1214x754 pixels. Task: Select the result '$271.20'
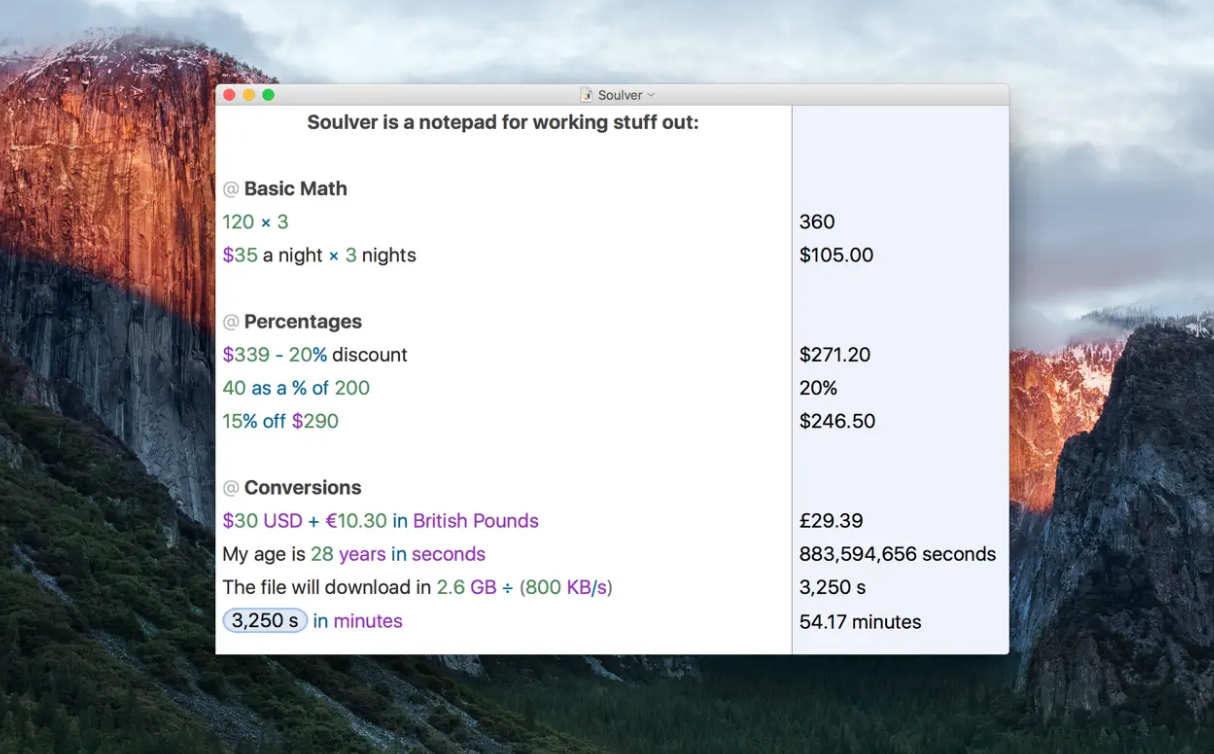(835, 355)
